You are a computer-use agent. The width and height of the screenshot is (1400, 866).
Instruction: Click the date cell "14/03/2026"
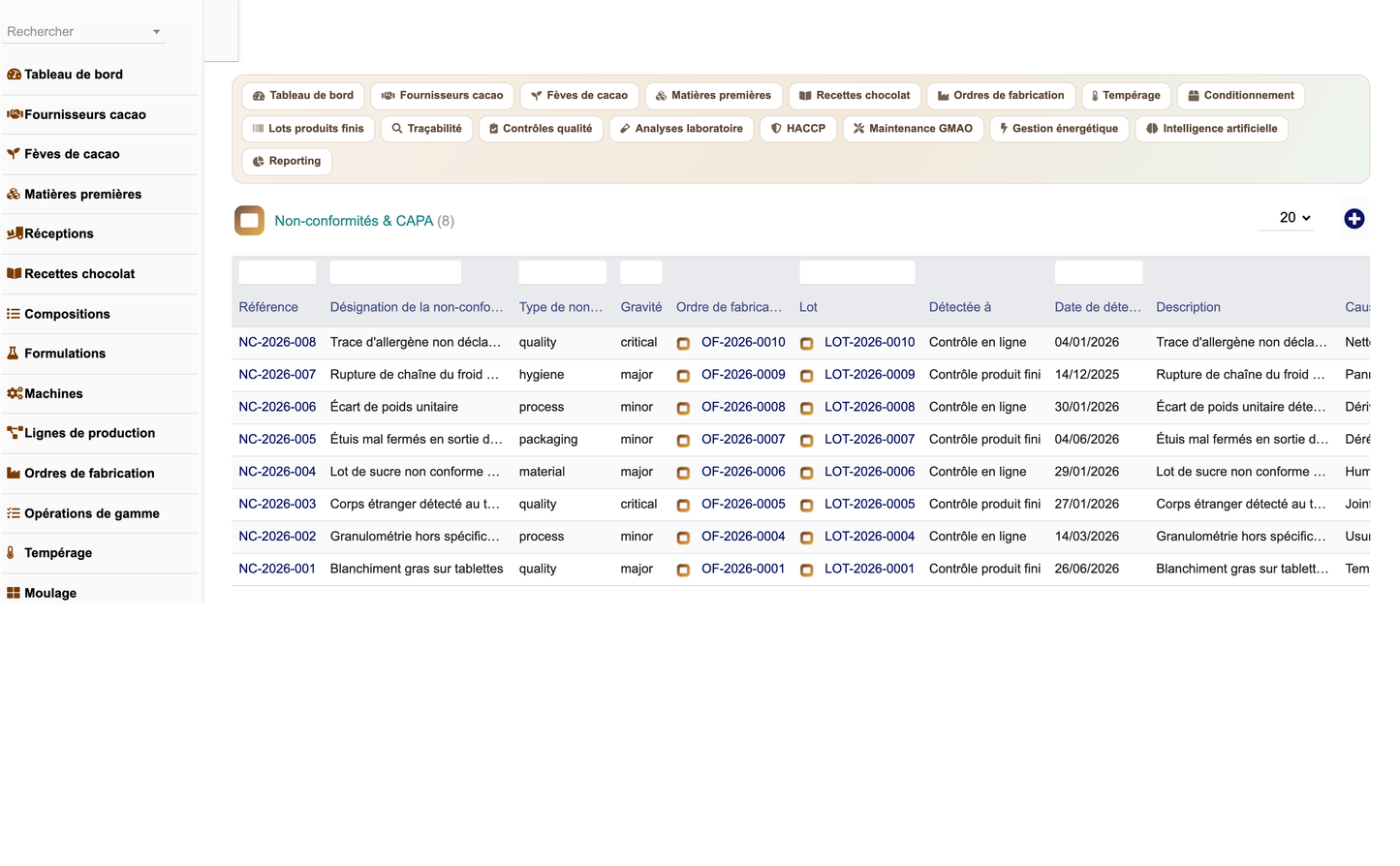coord(1087,536)
